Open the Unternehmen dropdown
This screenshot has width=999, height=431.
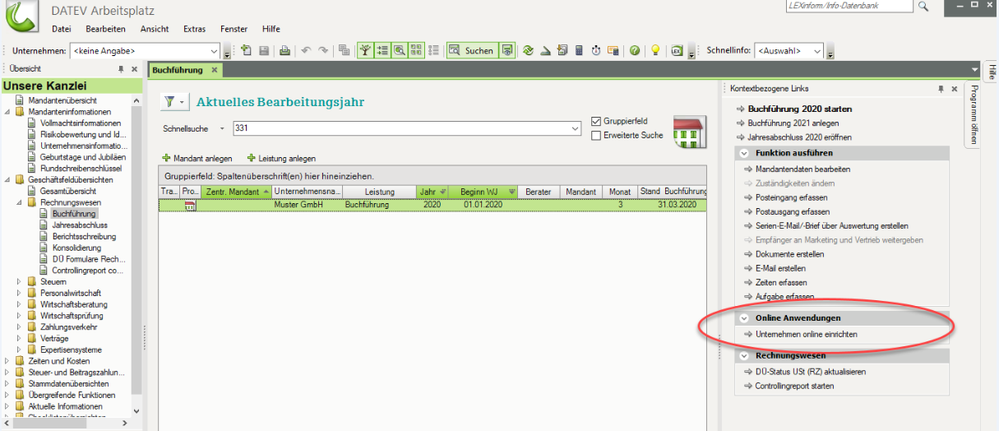click(x=214, y=51)
